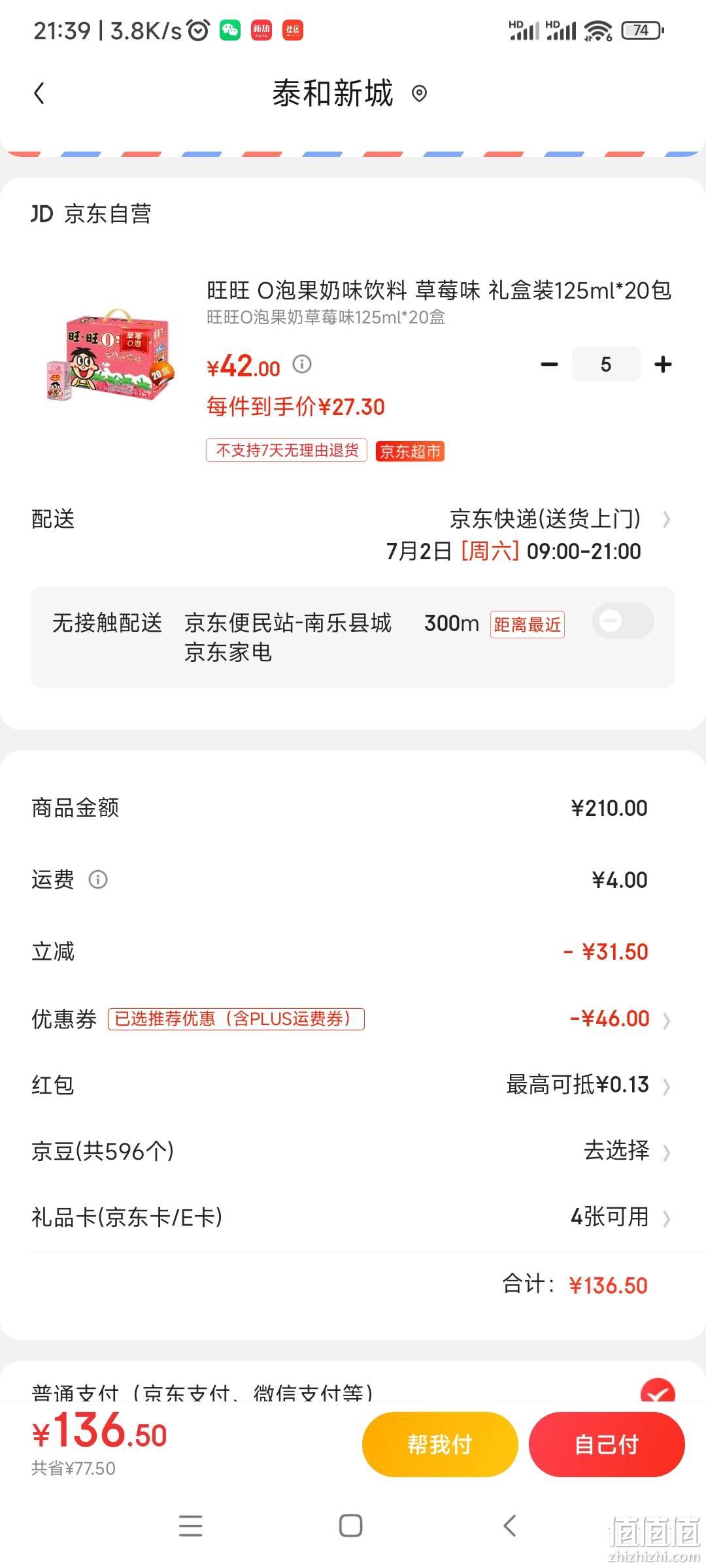Expand the 配送 delivery options chevron
Viewport: 706px width, 1568px height.
pyautogui.click(x=666, y=519)
